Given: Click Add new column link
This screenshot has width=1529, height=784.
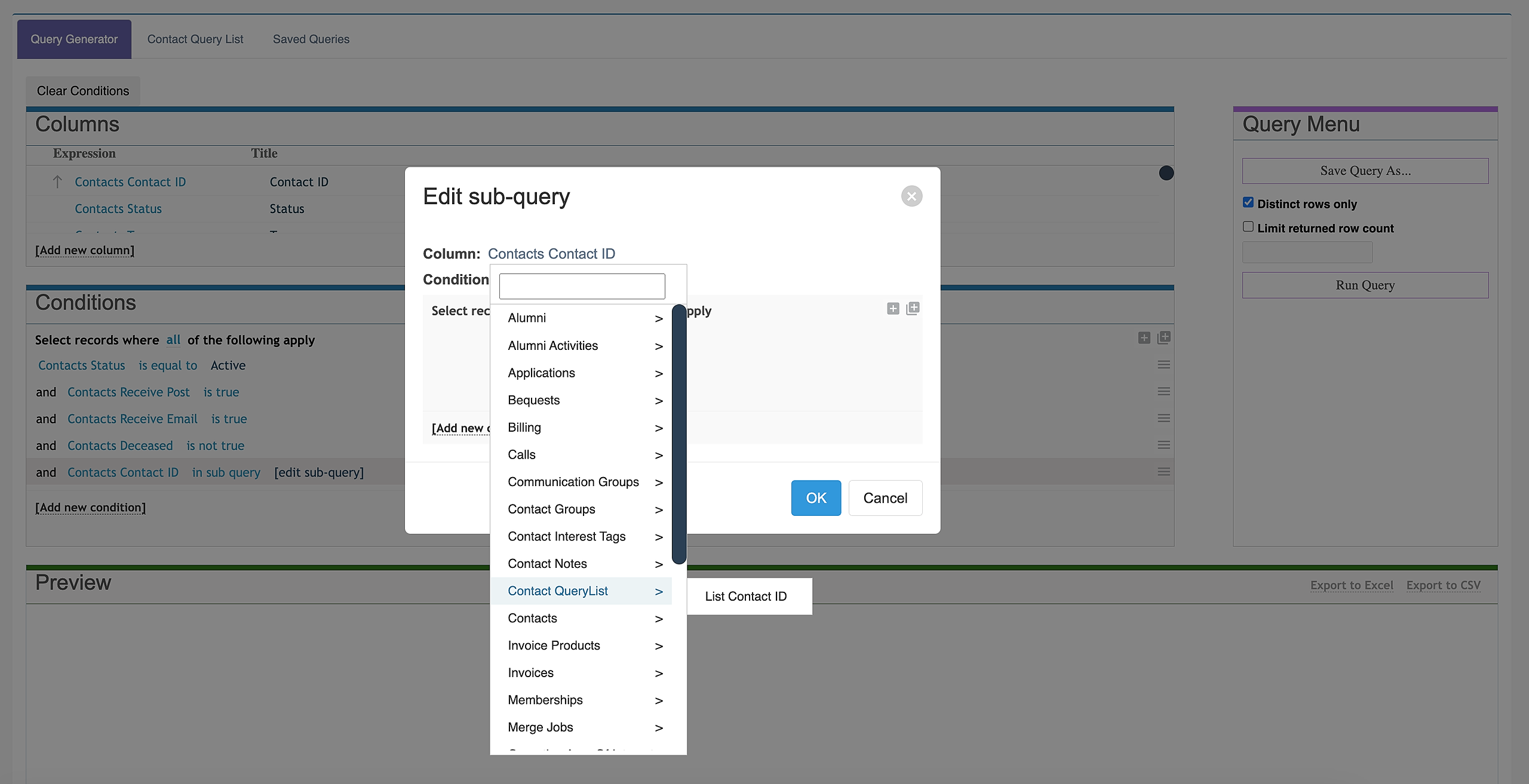Looking at the screenshot, I should tap(85, 250).
